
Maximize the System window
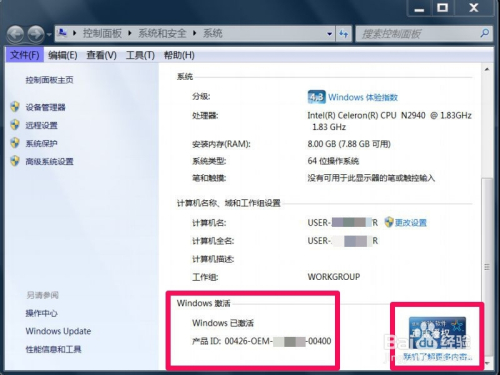pos(442,8)
